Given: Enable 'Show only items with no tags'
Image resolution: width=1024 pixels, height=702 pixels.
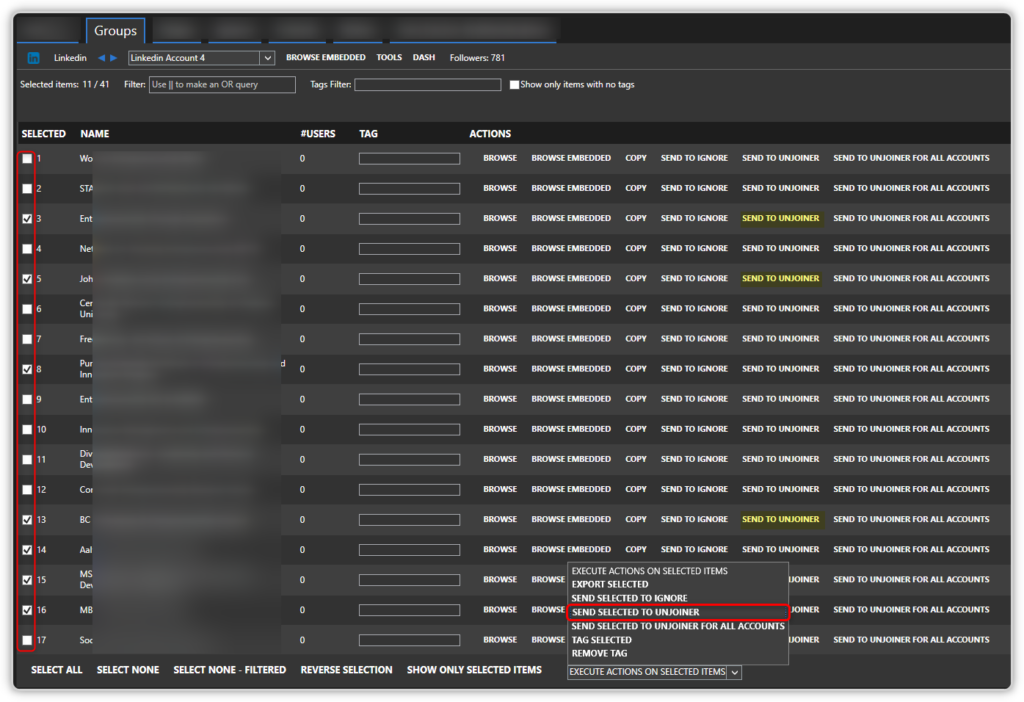Looking at the screenshot, I should (514, 85).
